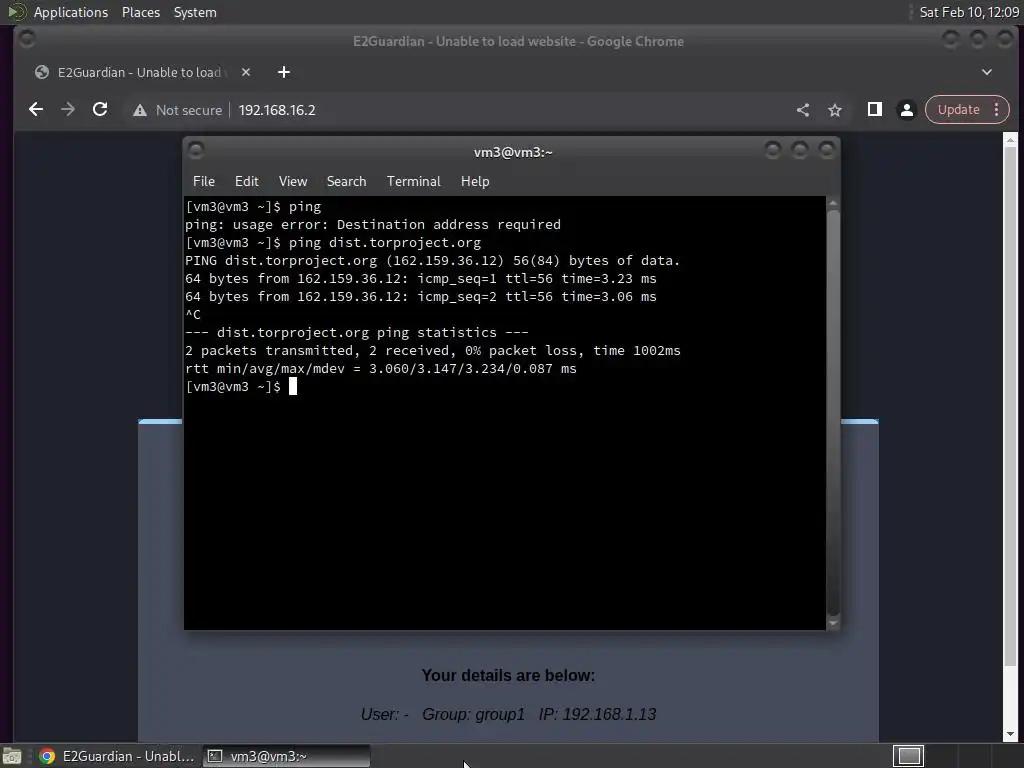Viewport: 1024px width, 768px height.
Task: Click the Chrome window menu button
Action: pyautogui.click(x=27, y=39)
